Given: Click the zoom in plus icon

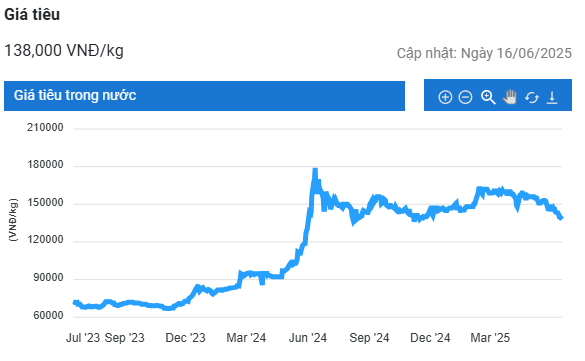Looking at the screenshot, I should coord(445,97).
